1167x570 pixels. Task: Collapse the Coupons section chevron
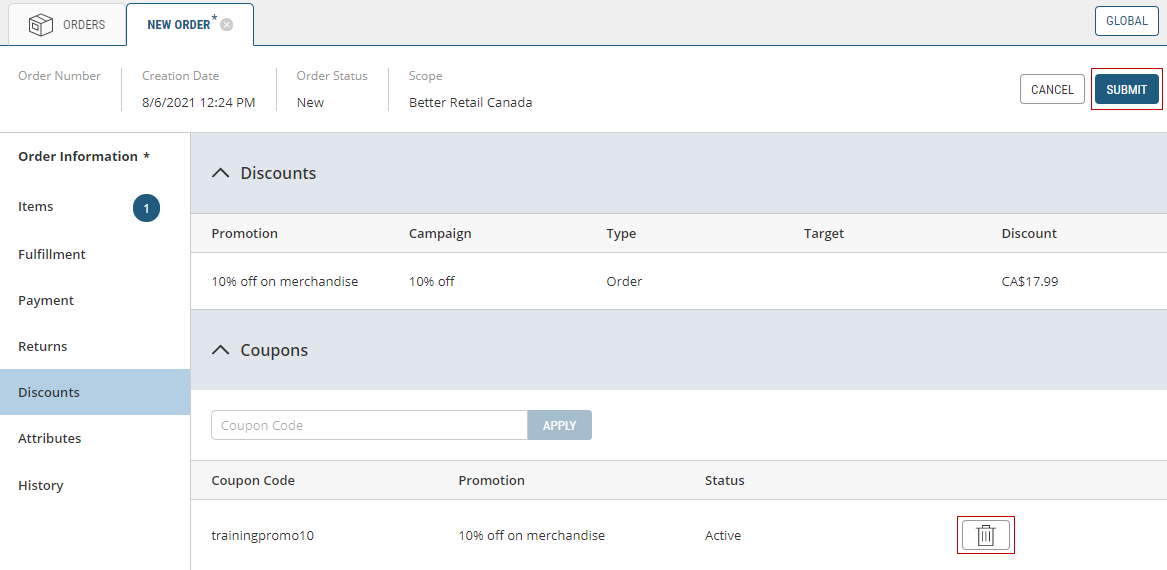point(221,350)
